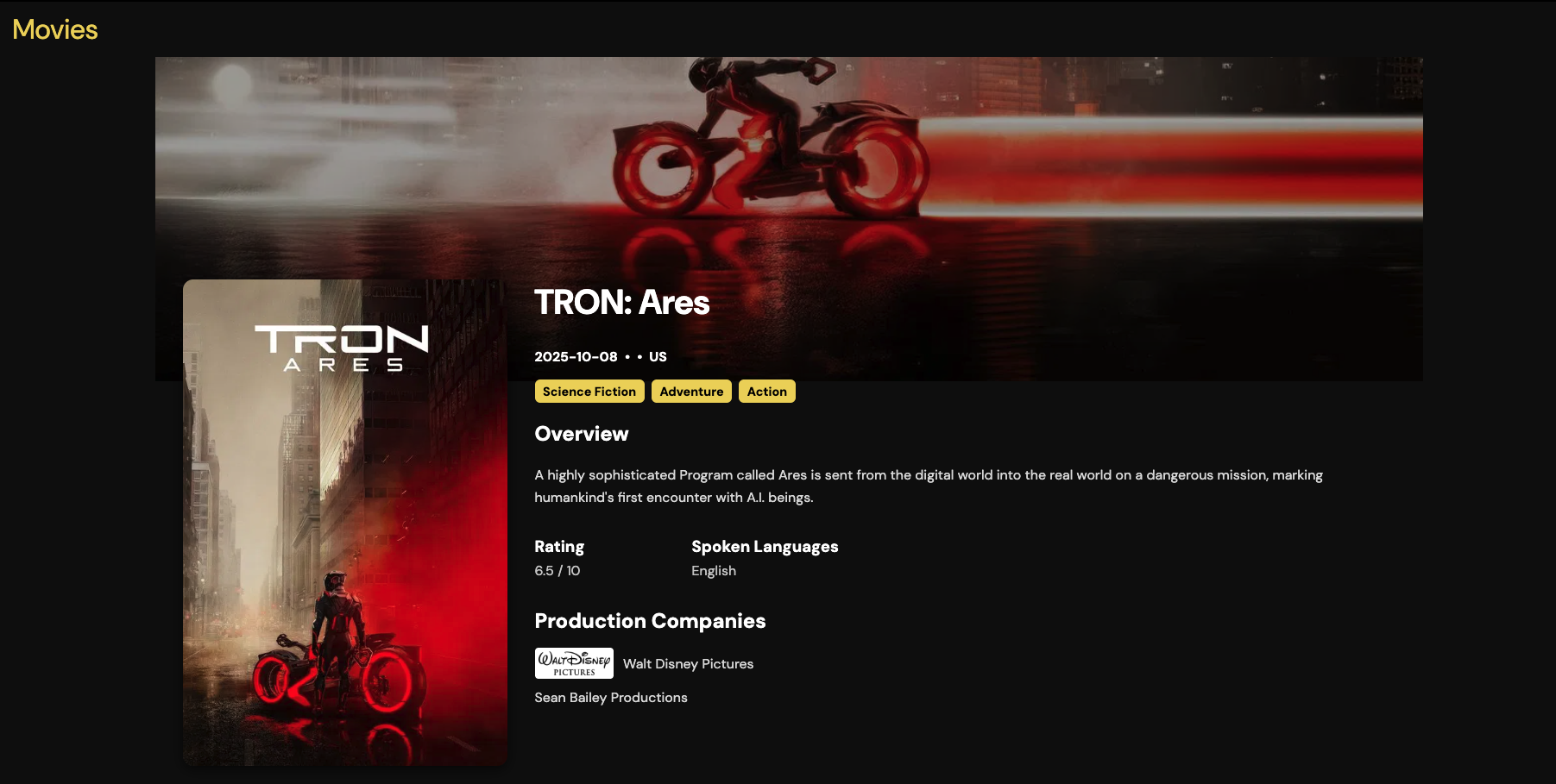Screen dimensions: 1556x784
Task: Click the release date 2025-10-08
Action: (576, 357)
